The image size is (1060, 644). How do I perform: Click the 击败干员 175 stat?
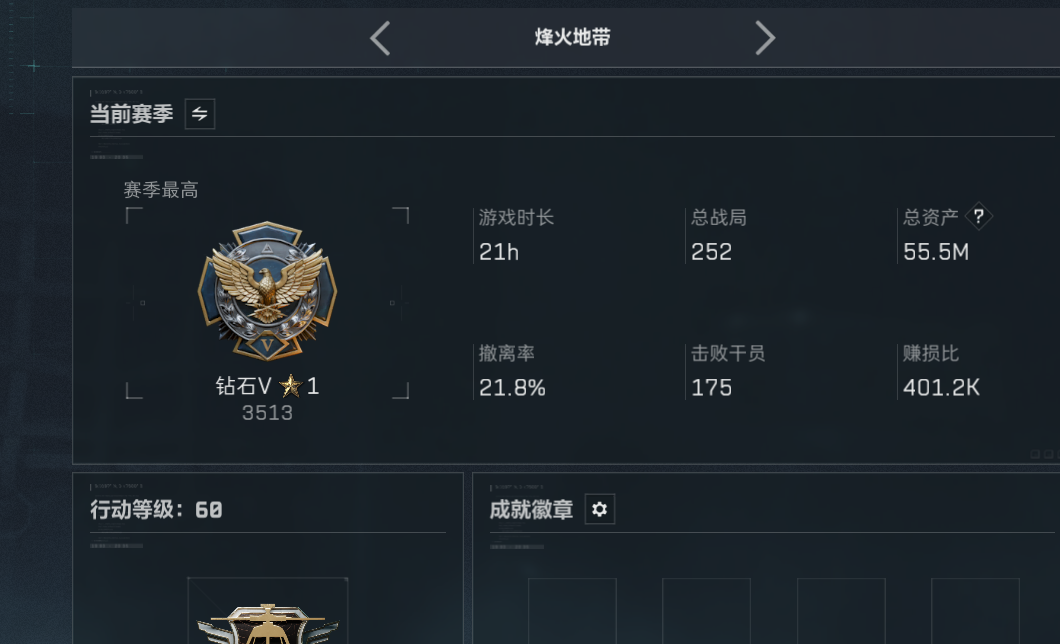pos(728,372)
